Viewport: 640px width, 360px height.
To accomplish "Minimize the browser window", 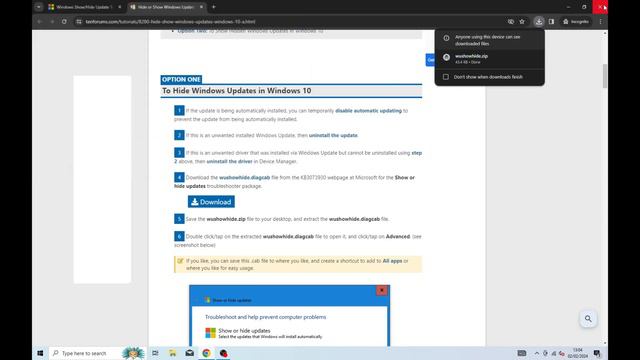I will point(569,7).
